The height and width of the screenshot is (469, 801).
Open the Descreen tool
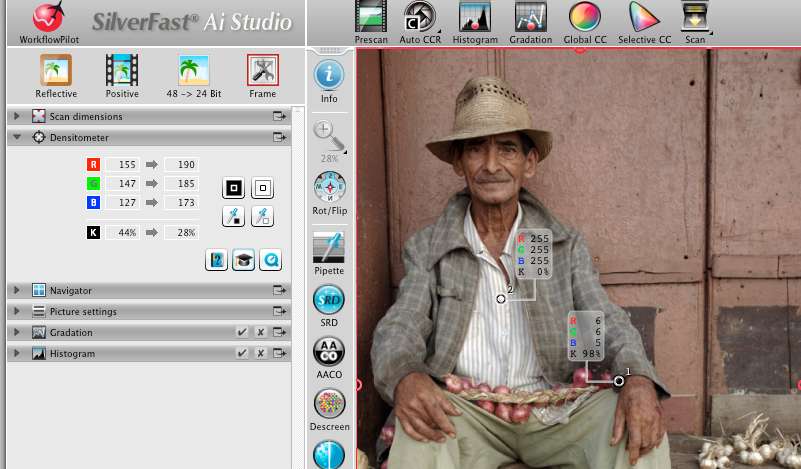tap(329, 405)
